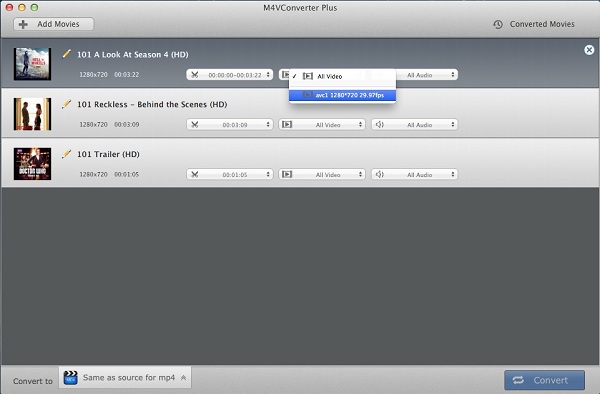This screenshot has width=600, height=394.
Task: Click scissors icon in 101 Trailer row
Action: [x=195, y=174]
